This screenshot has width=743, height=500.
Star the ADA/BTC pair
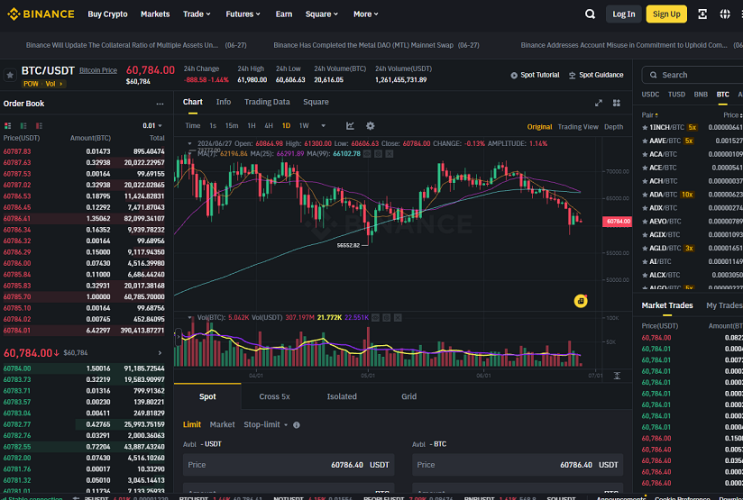tap(644, 194)
